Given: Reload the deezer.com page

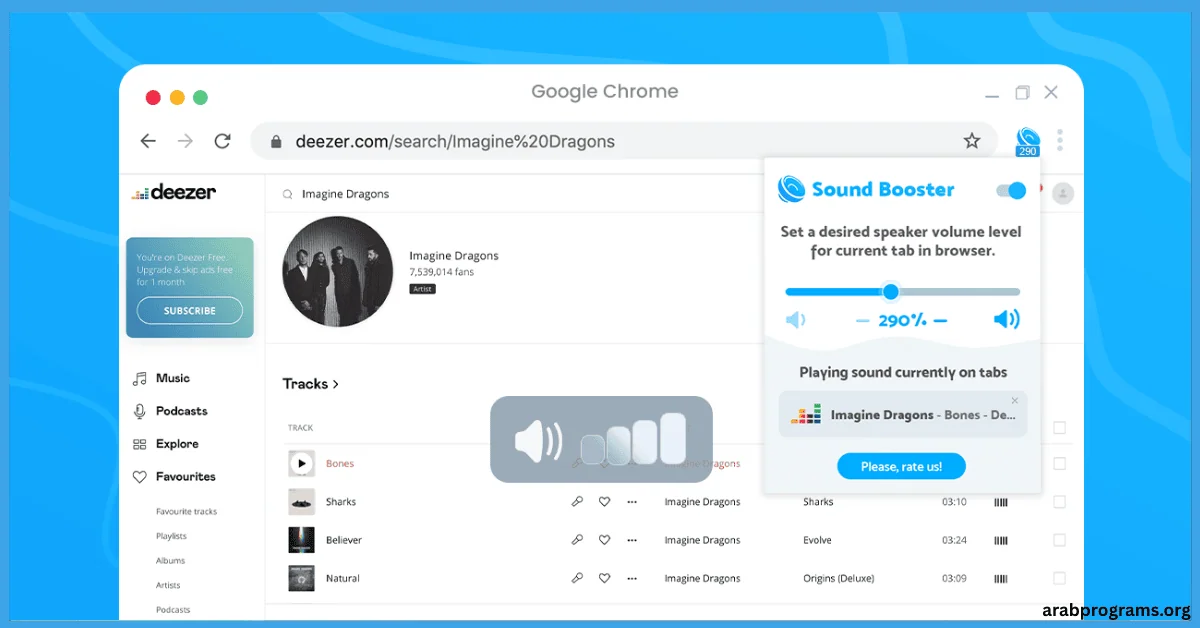Looking at the screenshot, I should (223, 141).
